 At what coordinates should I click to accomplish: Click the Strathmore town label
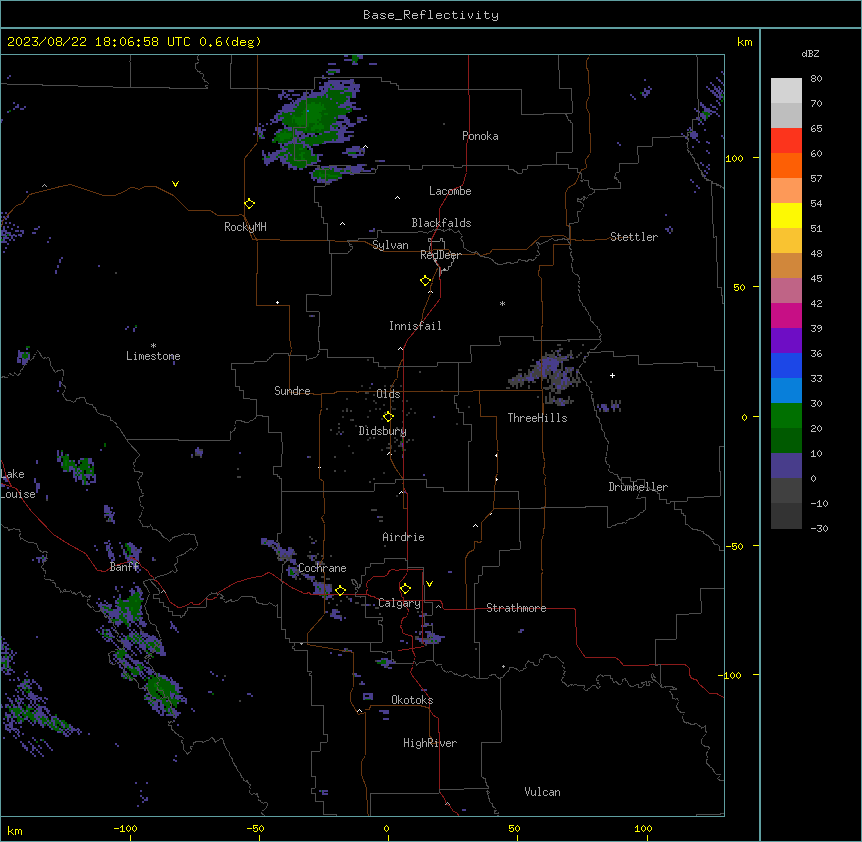pyautogui.click(x=516, y=608)
